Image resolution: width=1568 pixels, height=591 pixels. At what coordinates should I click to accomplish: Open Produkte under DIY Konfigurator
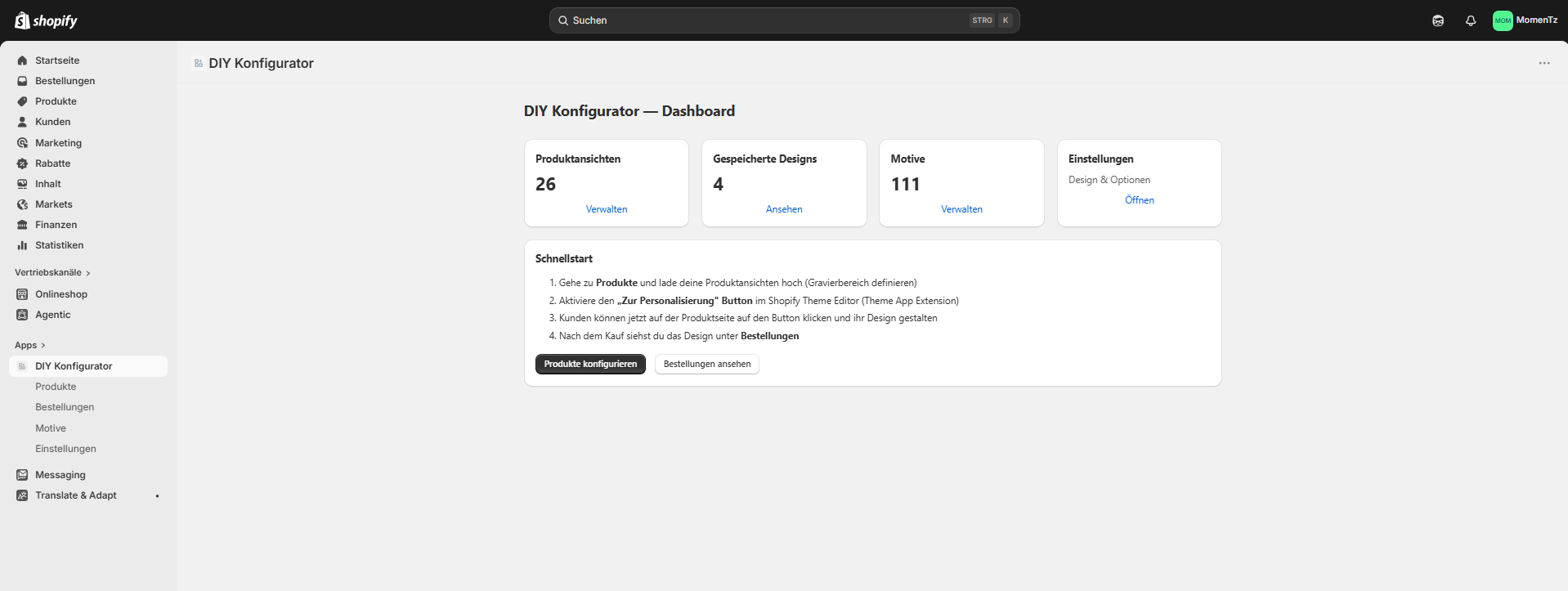pyautogui.click(x=56, y=387)
